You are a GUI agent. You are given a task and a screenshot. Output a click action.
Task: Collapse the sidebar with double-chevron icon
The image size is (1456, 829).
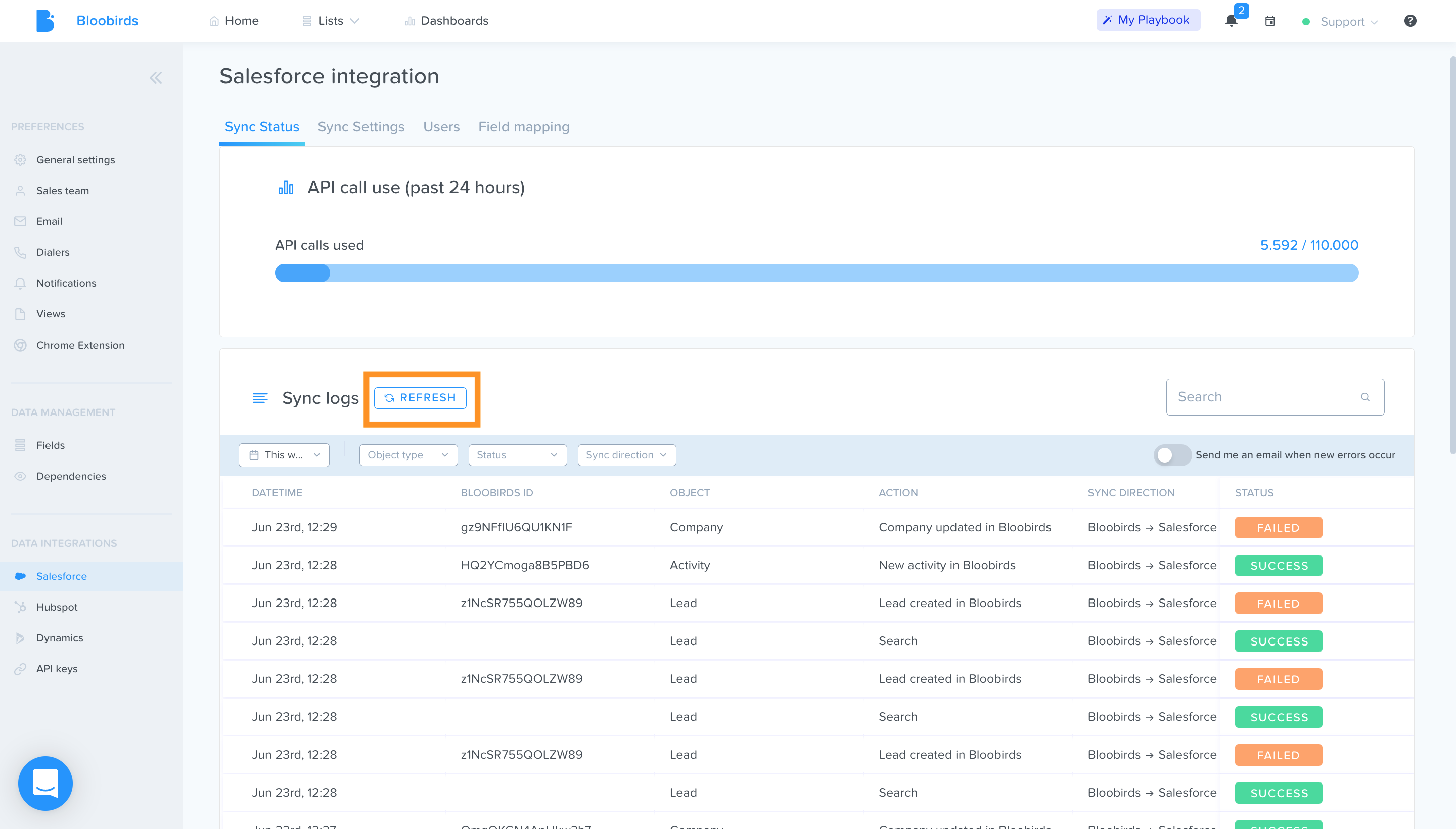point(155,78)
